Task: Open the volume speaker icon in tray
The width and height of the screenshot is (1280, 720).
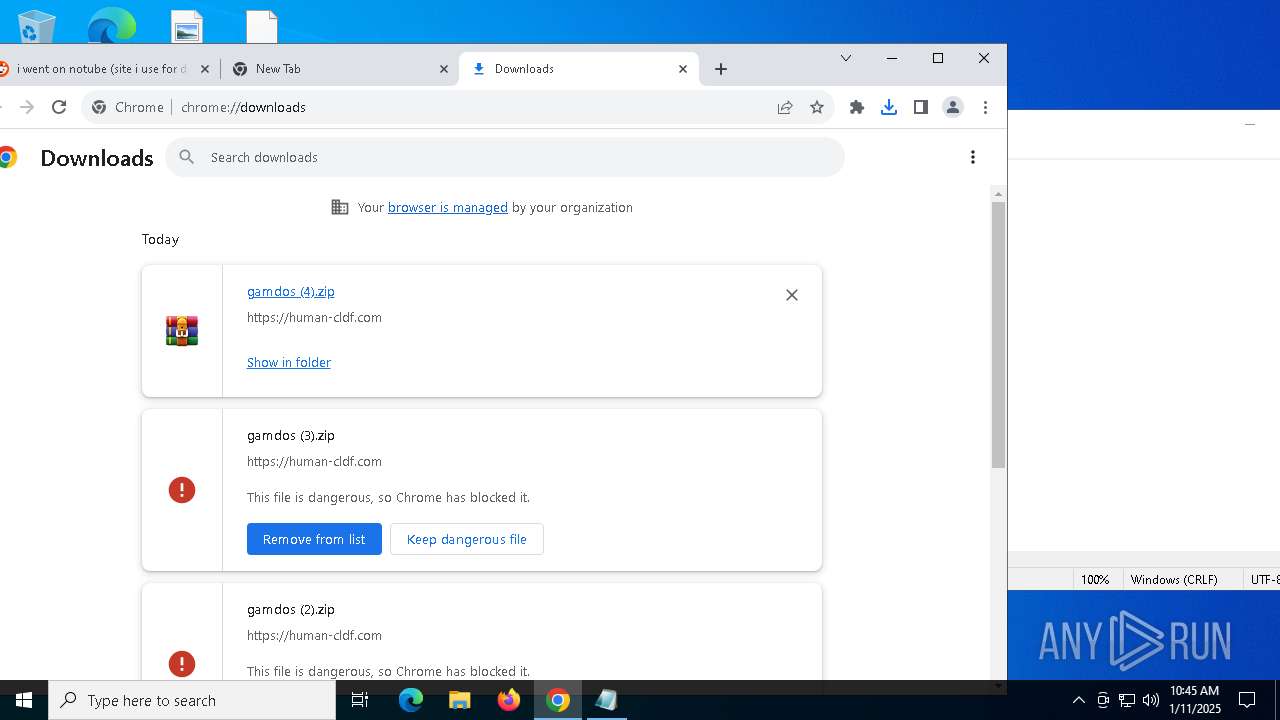Action: [1151, 700]
